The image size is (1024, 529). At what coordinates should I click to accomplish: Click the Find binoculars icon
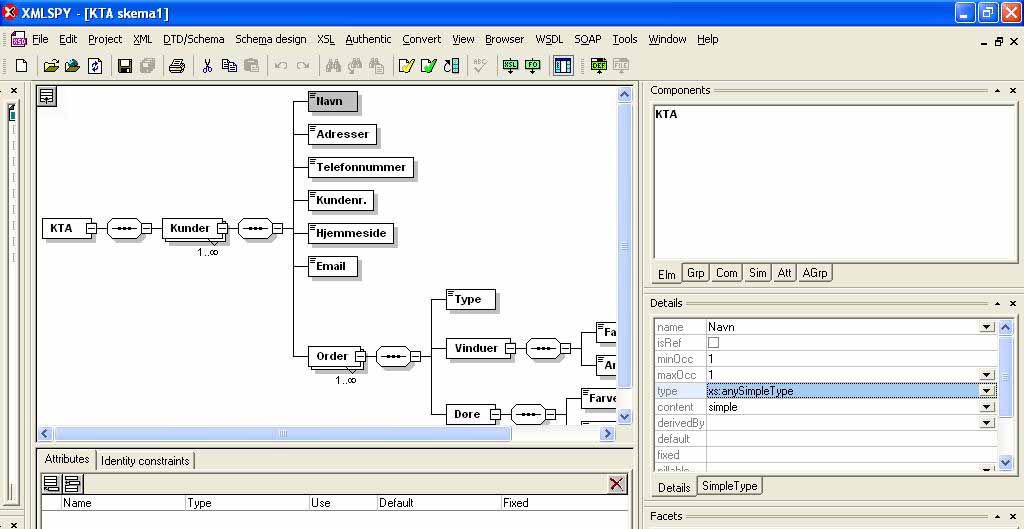333,66
